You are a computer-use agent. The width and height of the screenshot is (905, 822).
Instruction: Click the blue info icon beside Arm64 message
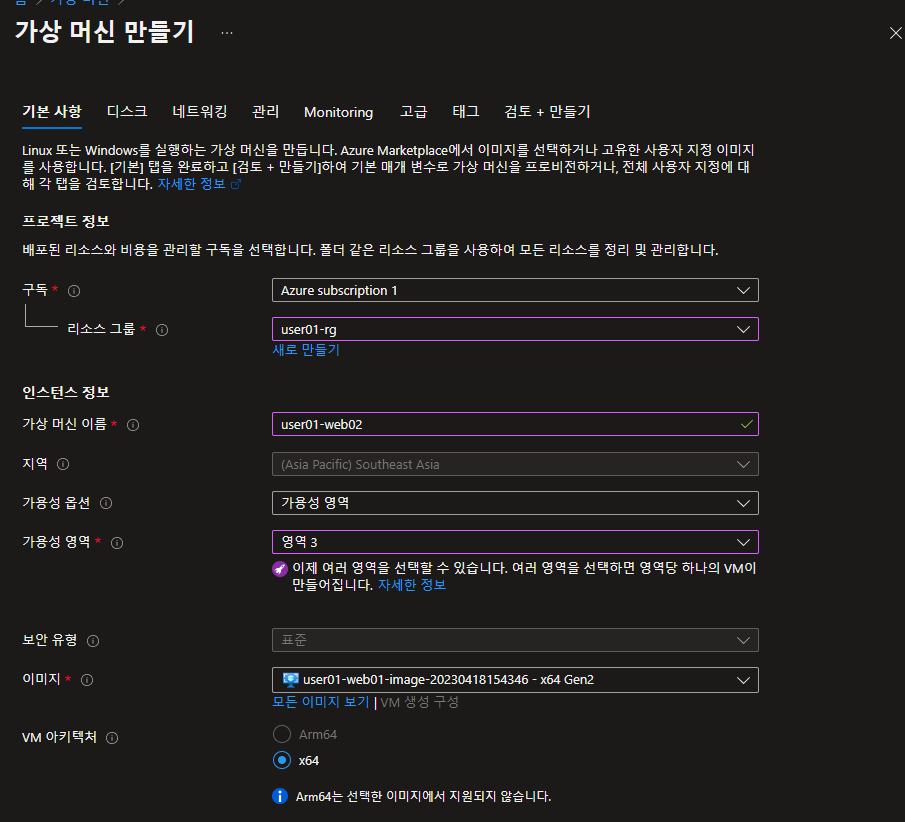coord(280,796)
